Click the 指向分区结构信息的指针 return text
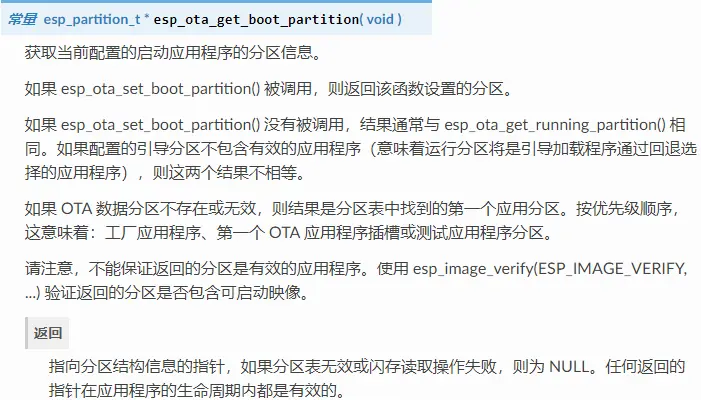Viewport: 701px width, 400px height. pyautogui.click(x=136, y=366)
